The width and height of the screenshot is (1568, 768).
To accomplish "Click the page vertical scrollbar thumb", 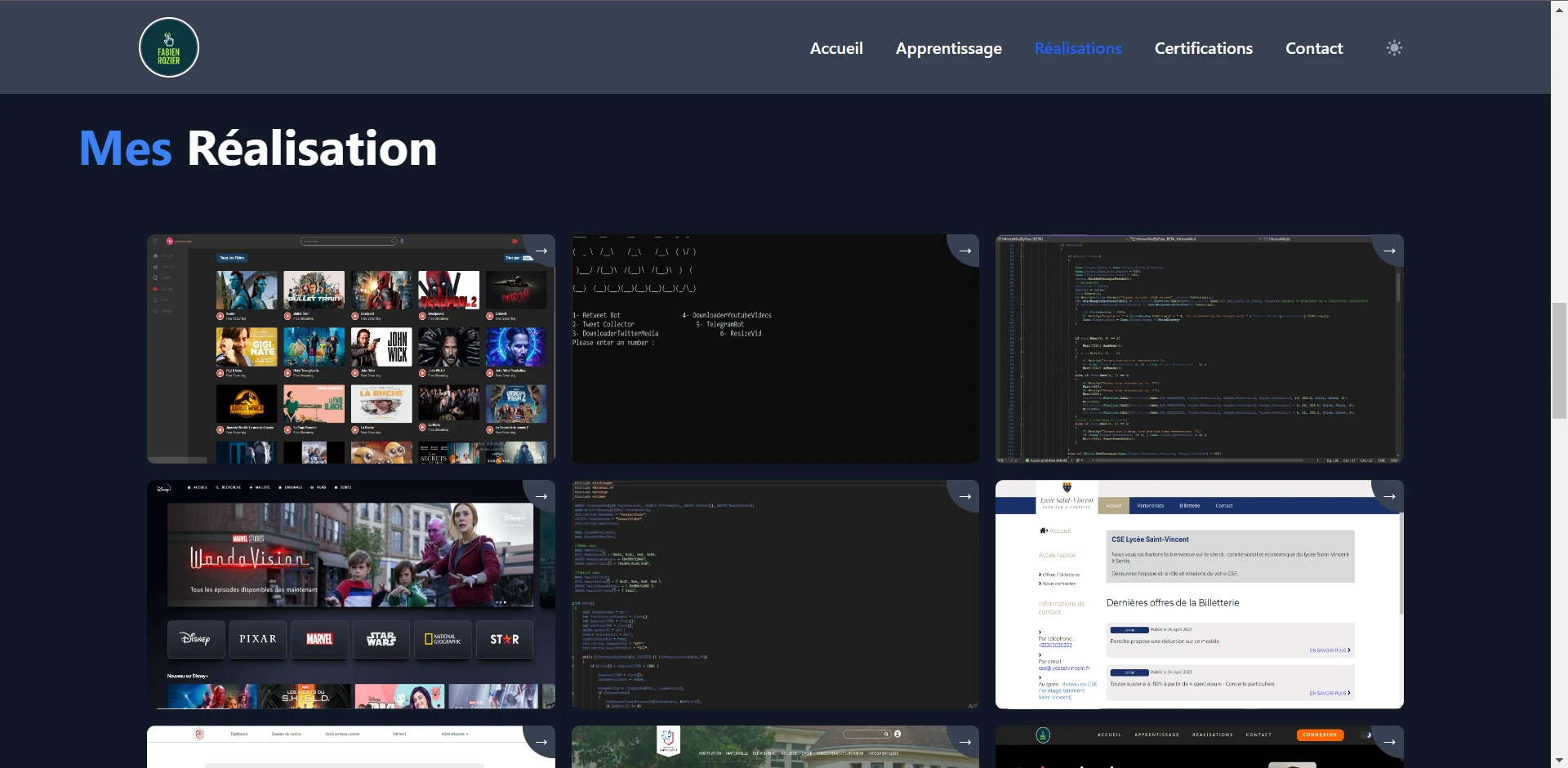I will pos(1559,360).
